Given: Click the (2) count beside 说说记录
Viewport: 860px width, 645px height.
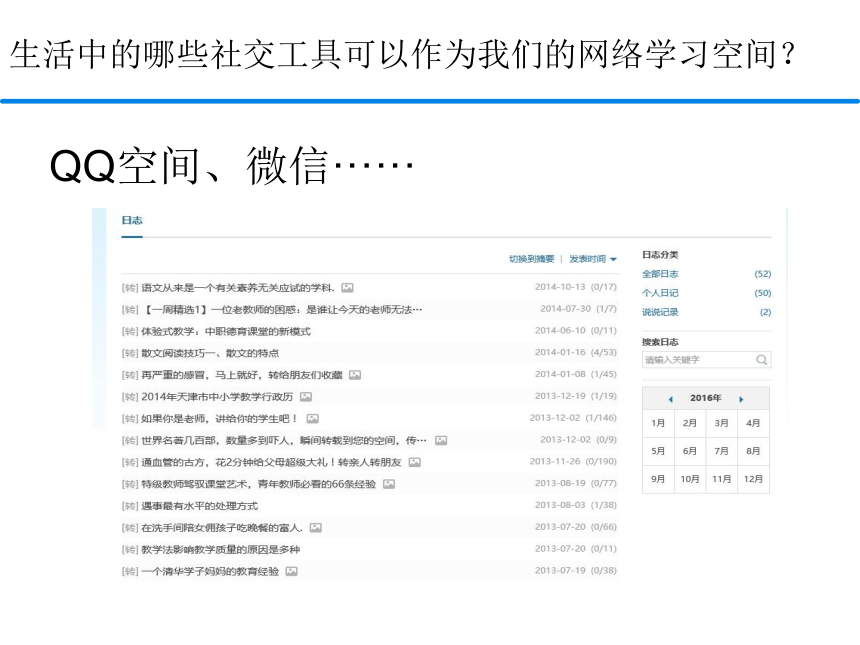Looking at the screenshot, I should tap(766, 312).
